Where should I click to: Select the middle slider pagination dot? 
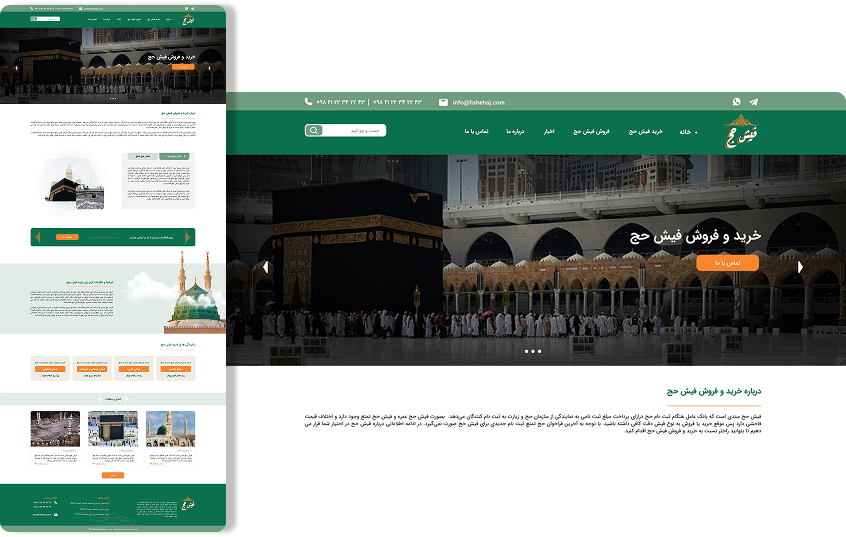point(533,351)
